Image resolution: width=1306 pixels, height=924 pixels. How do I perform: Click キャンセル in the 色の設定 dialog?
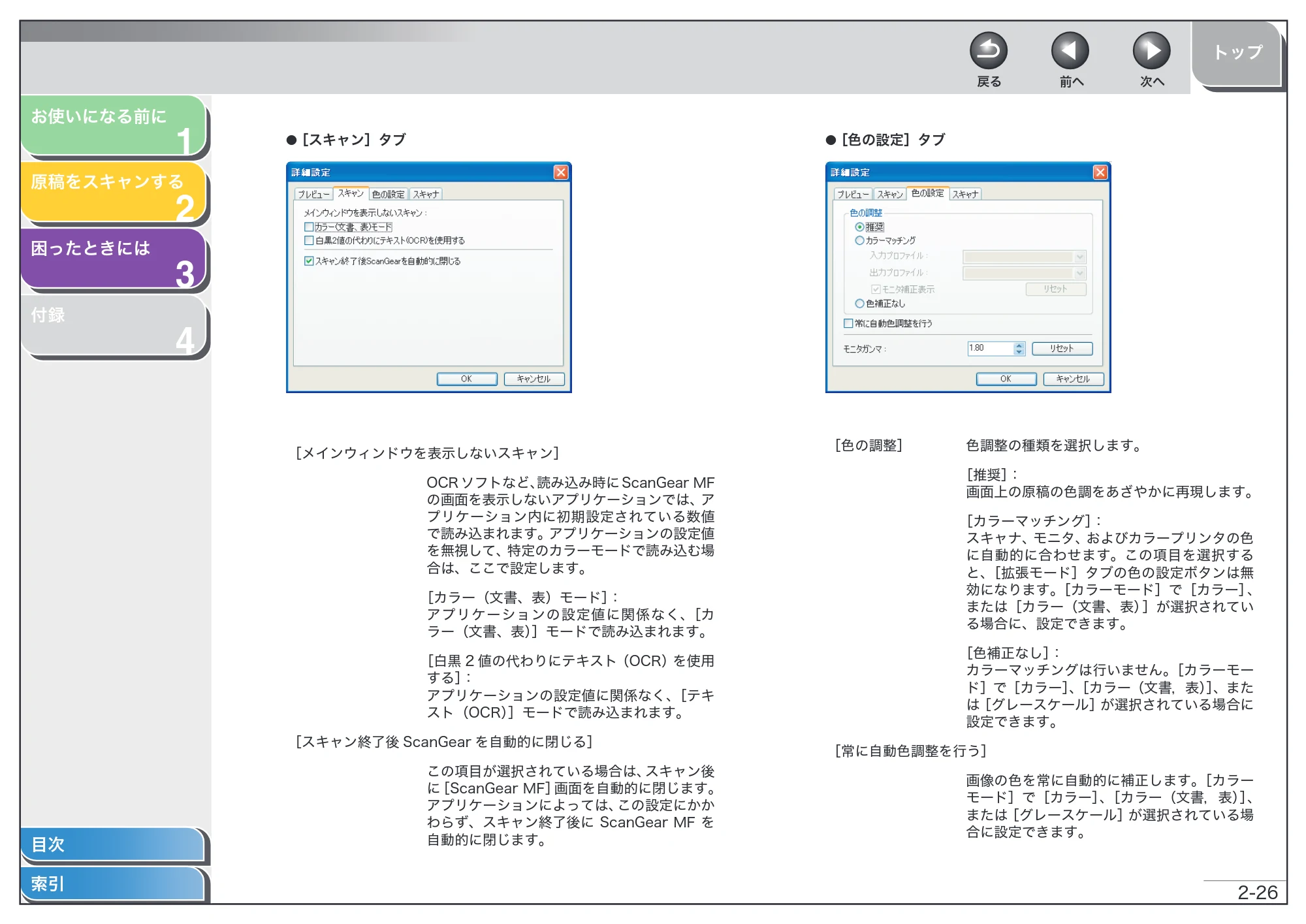(x=1073, y=379)
